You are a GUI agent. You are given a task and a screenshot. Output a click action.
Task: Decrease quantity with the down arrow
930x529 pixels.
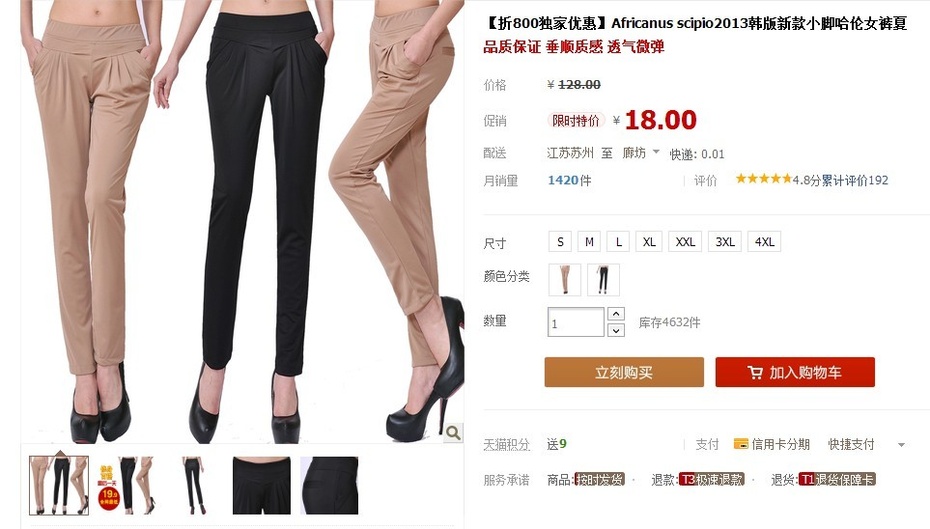(616, 330)
